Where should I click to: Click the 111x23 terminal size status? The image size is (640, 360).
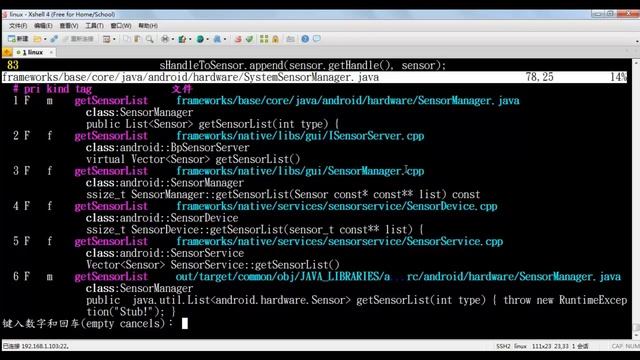click(x=541, y=346)
